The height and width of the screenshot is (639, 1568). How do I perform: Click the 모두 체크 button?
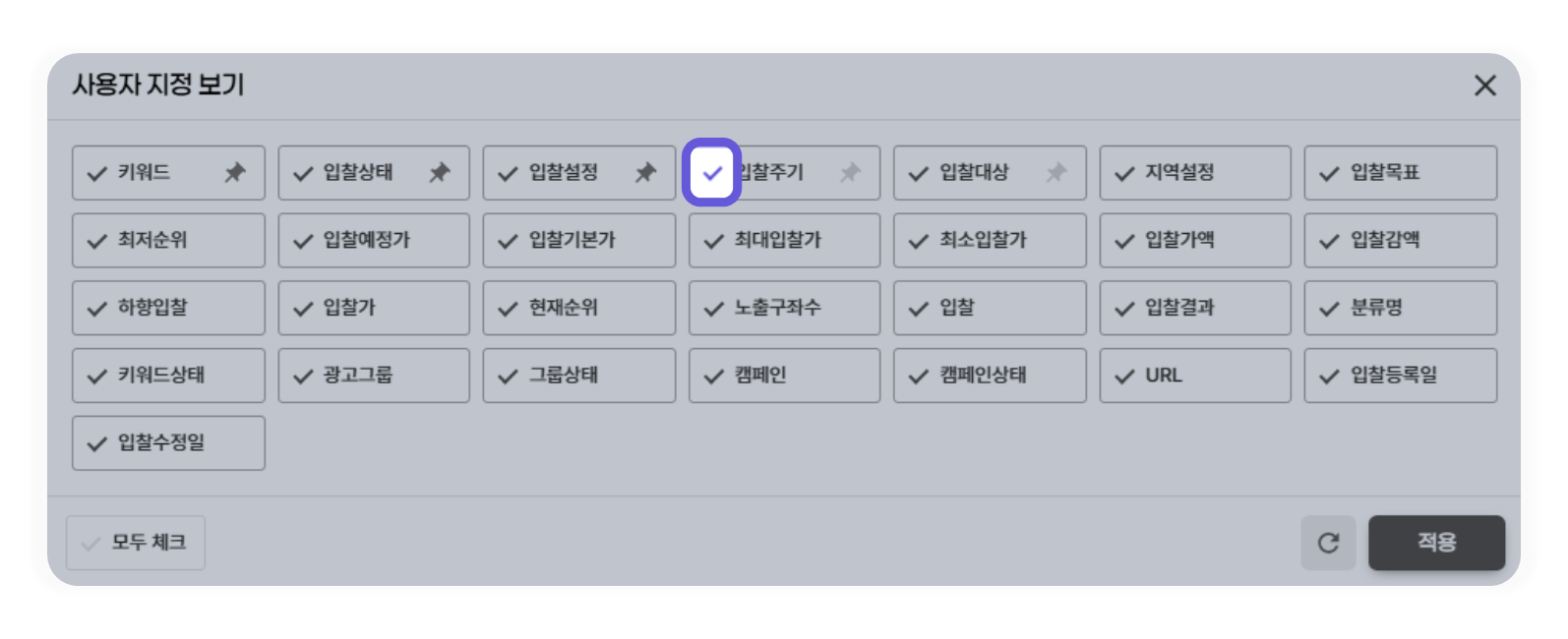coord(136,543)
